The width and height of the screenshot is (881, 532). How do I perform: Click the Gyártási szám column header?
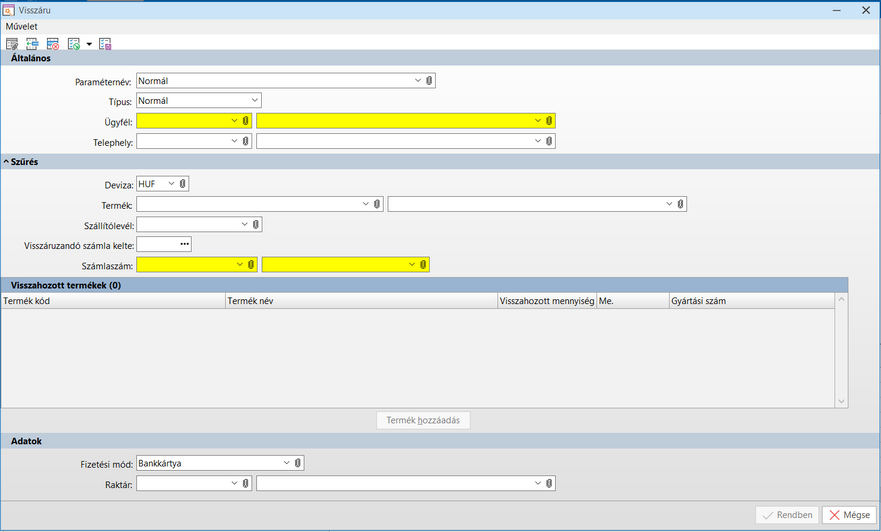coord(752,301)
